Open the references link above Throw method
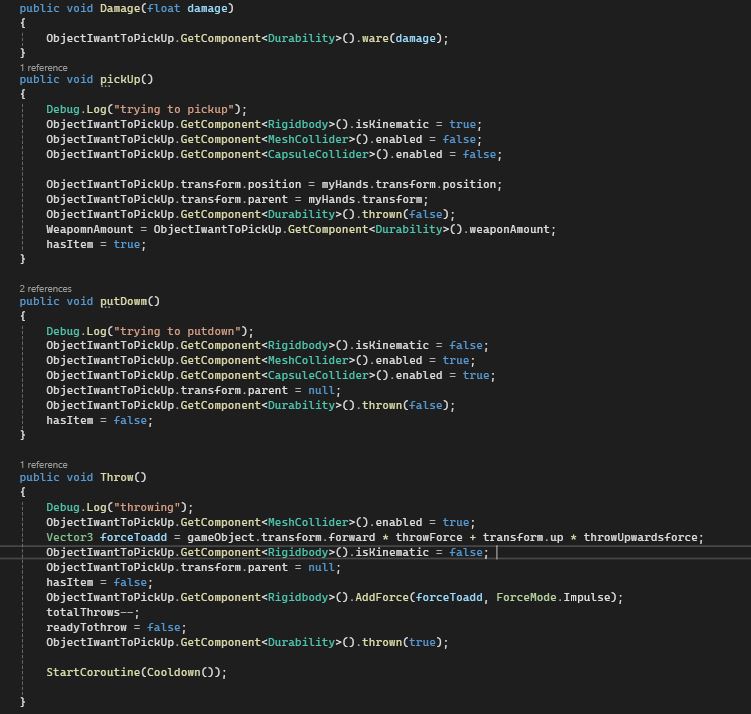Viewport: 751px width, 714px height. 44,465
